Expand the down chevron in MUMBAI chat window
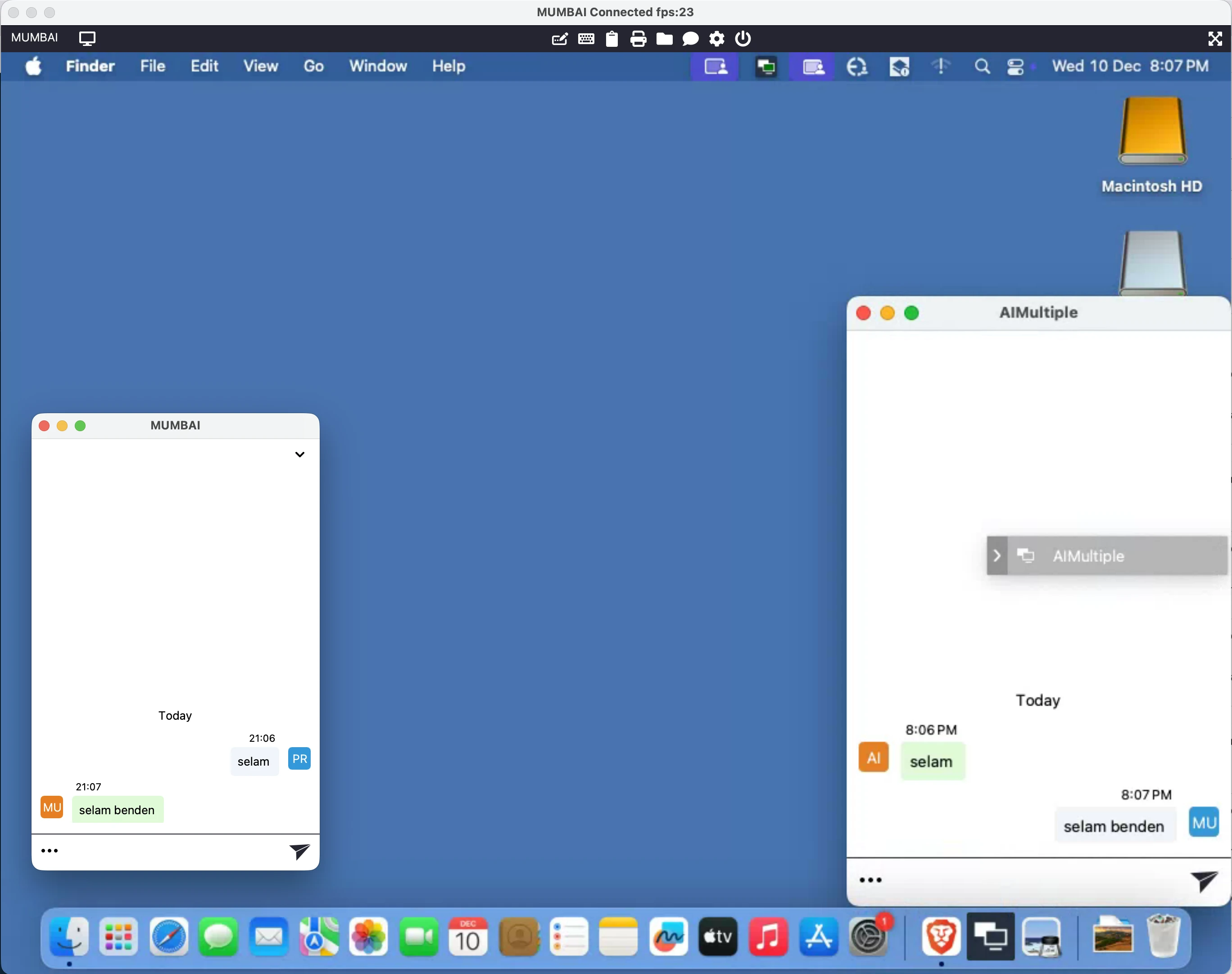The width and height of the screenshot is (1232, 974). (299, 455)
